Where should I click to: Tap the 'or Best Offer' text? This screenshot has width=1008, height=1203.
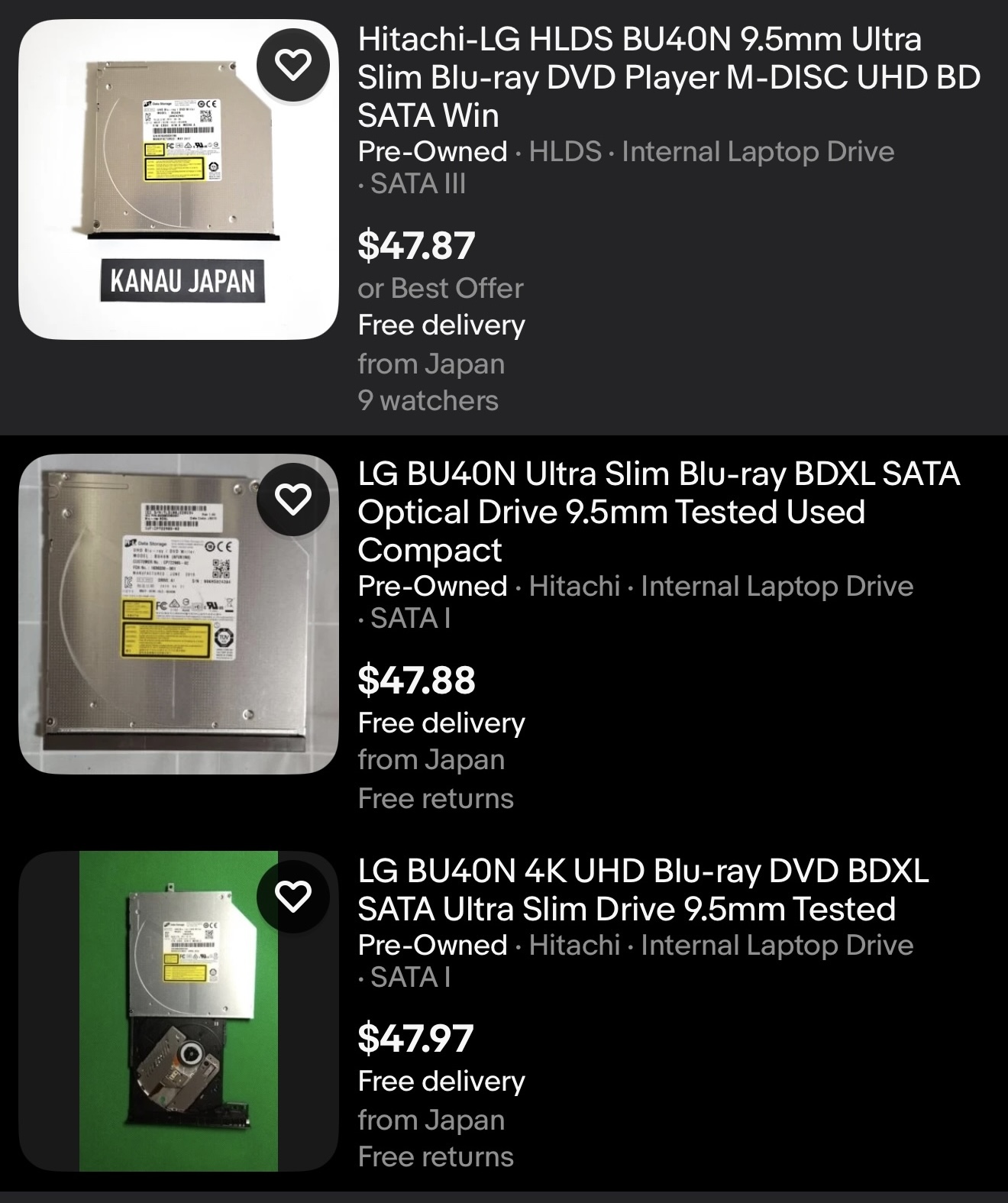coord(441,288)
